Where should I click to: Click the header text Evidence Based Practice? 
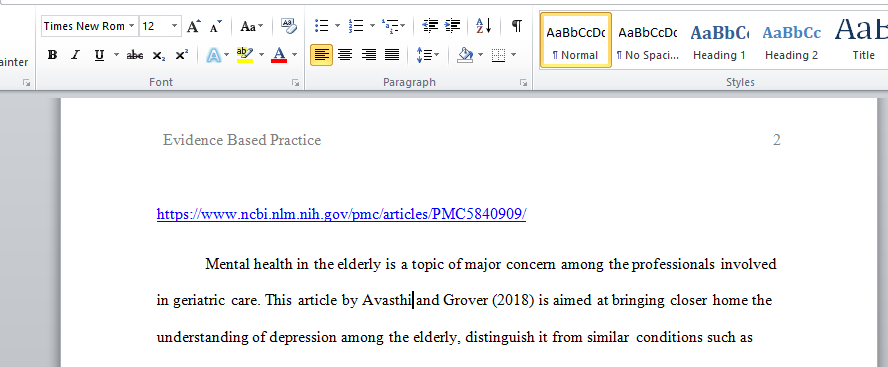coord(242,140)
